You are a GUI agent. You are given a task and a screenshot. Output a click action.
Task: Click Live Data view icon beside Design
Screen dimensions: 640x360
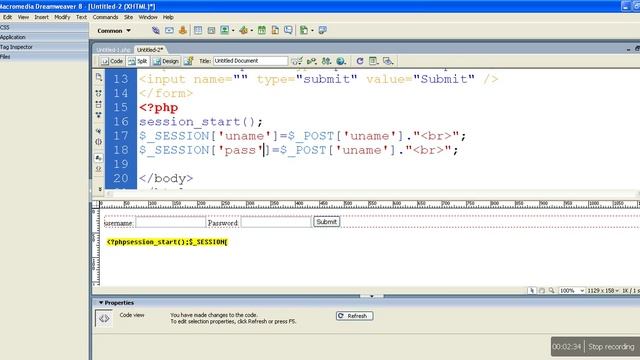[188, 61]
